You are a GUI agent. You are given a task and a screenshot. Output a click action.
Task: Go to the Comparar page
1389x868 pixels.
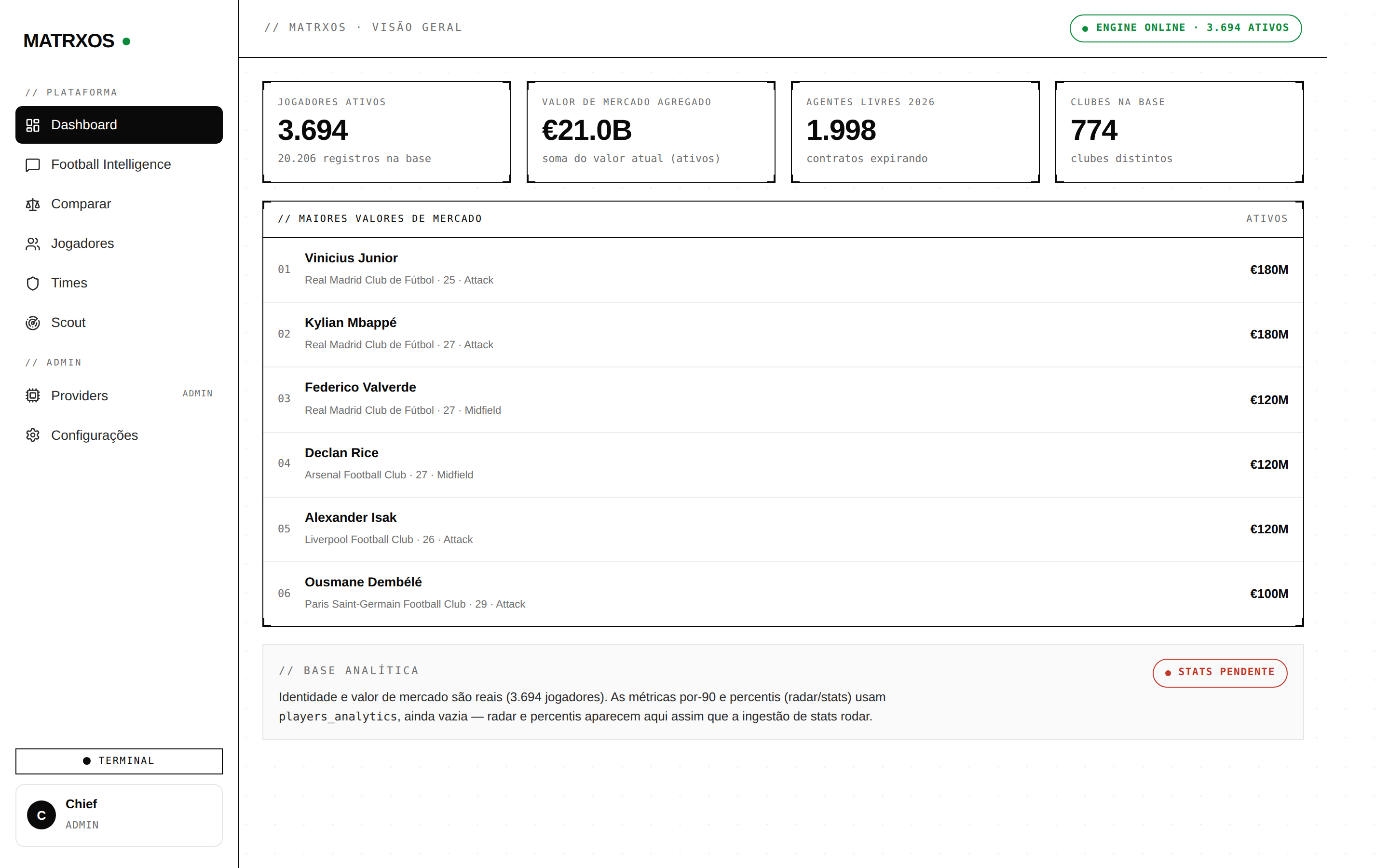pos(119,204)
